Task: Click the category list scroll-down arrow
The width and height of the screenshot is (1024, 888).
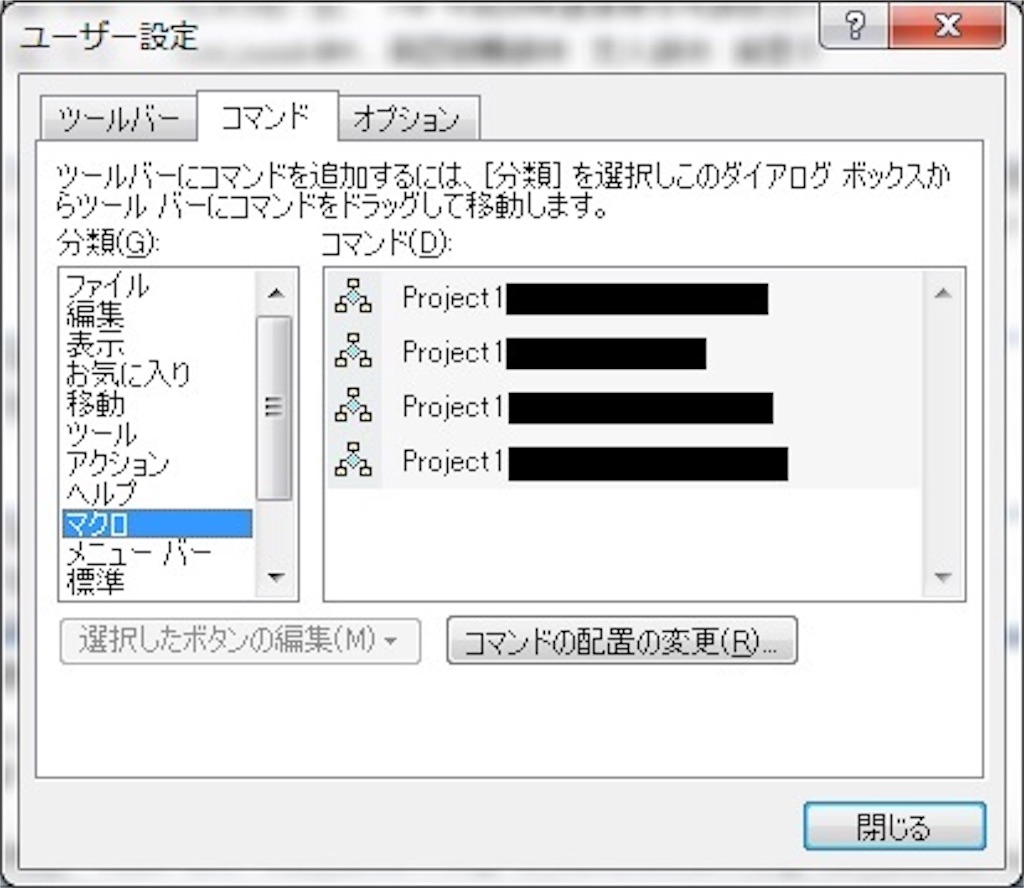Action: tap(276, 577)
